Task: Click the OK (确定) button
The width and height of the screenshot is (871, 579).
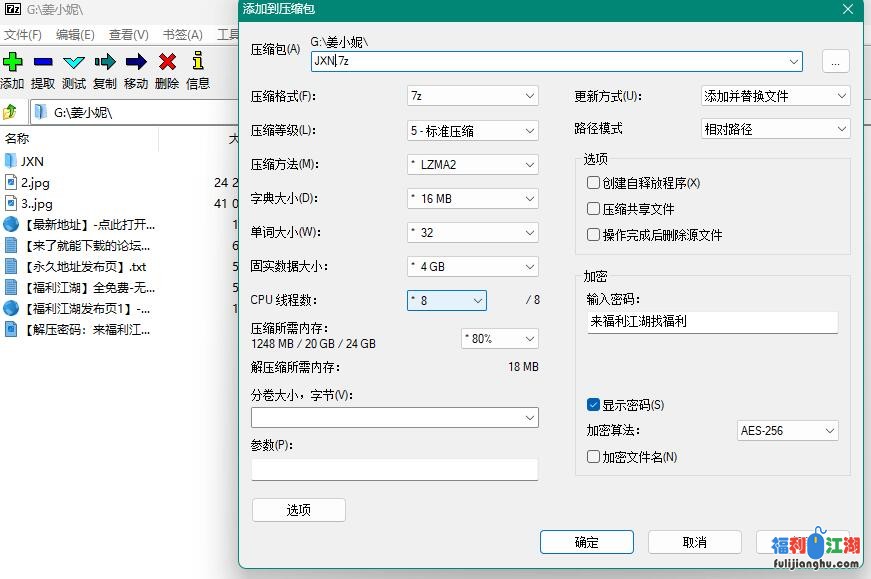Action: coord(587,542)
